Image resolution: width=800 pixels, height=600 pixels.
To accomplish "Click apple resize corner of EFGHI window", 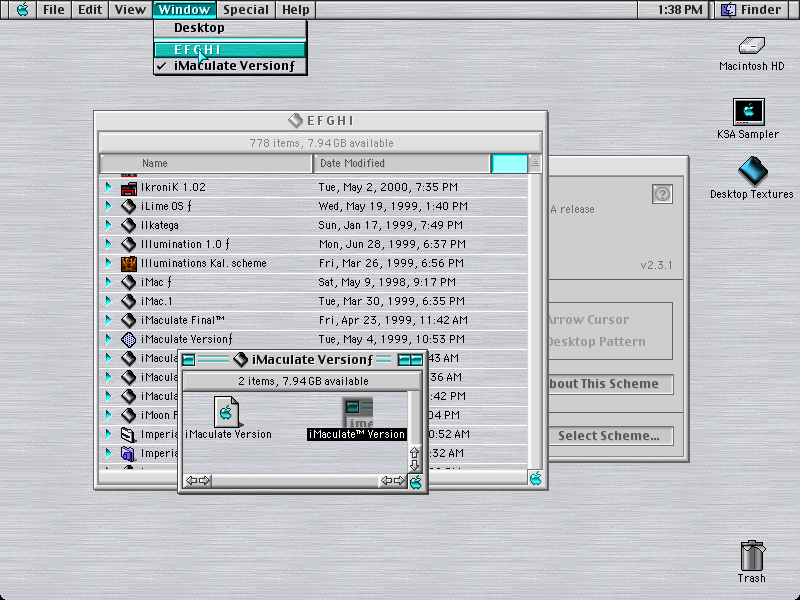I will (x=535, y=478).
